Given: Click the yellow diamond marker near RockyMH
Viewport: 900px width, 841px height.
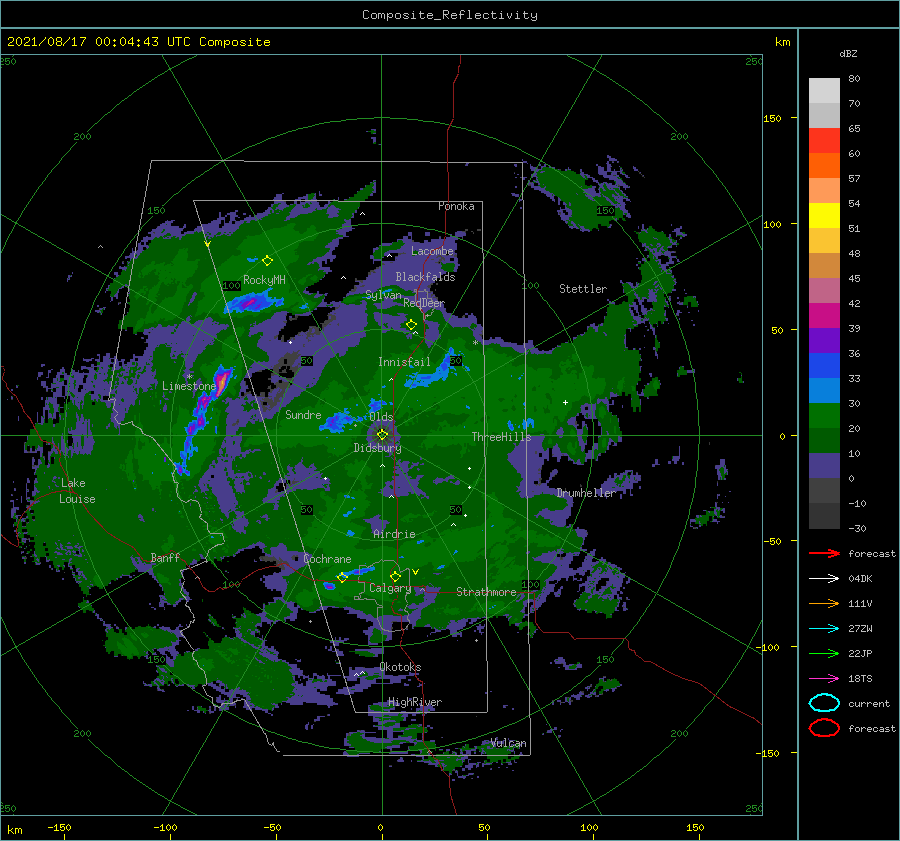Looking at the screenshot, I should (267, 261).
